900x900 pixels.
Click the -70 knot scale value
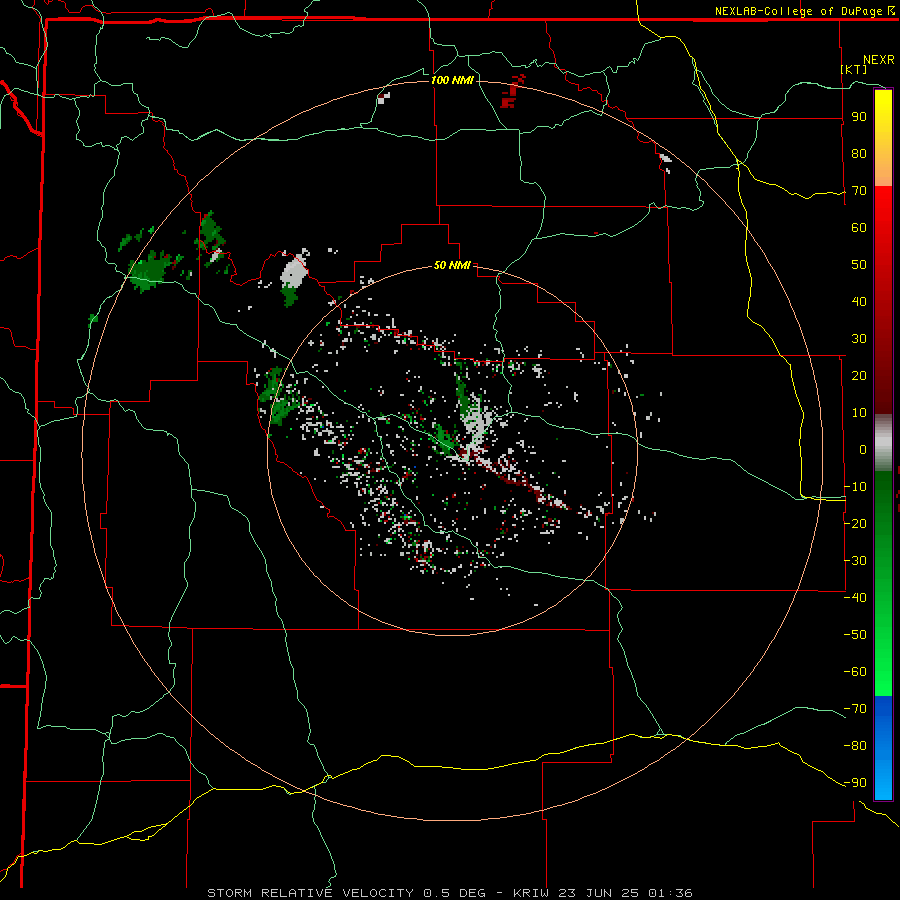(855, 708)
